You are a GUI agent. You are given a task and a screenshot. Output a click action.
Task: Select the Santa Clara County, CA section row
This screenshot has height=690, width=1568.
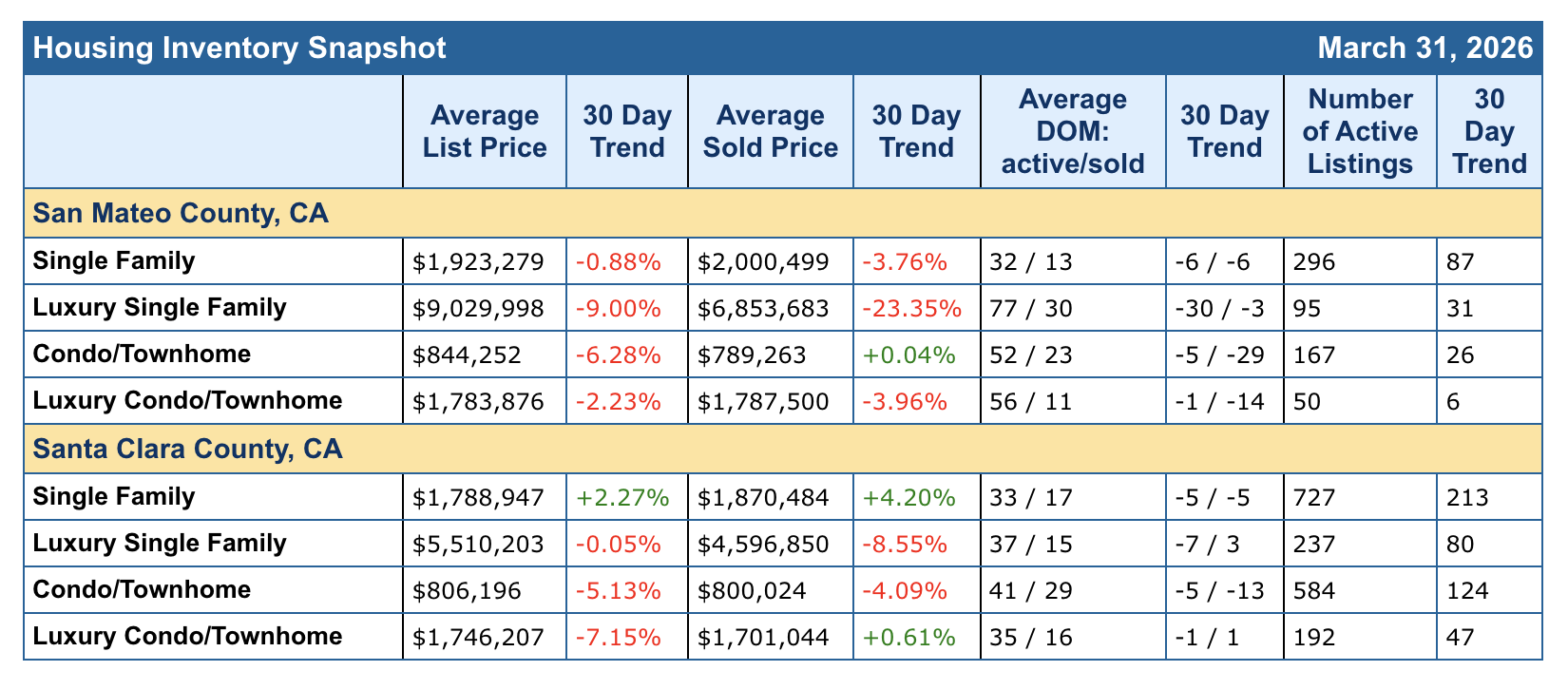[x=187, y=449]
